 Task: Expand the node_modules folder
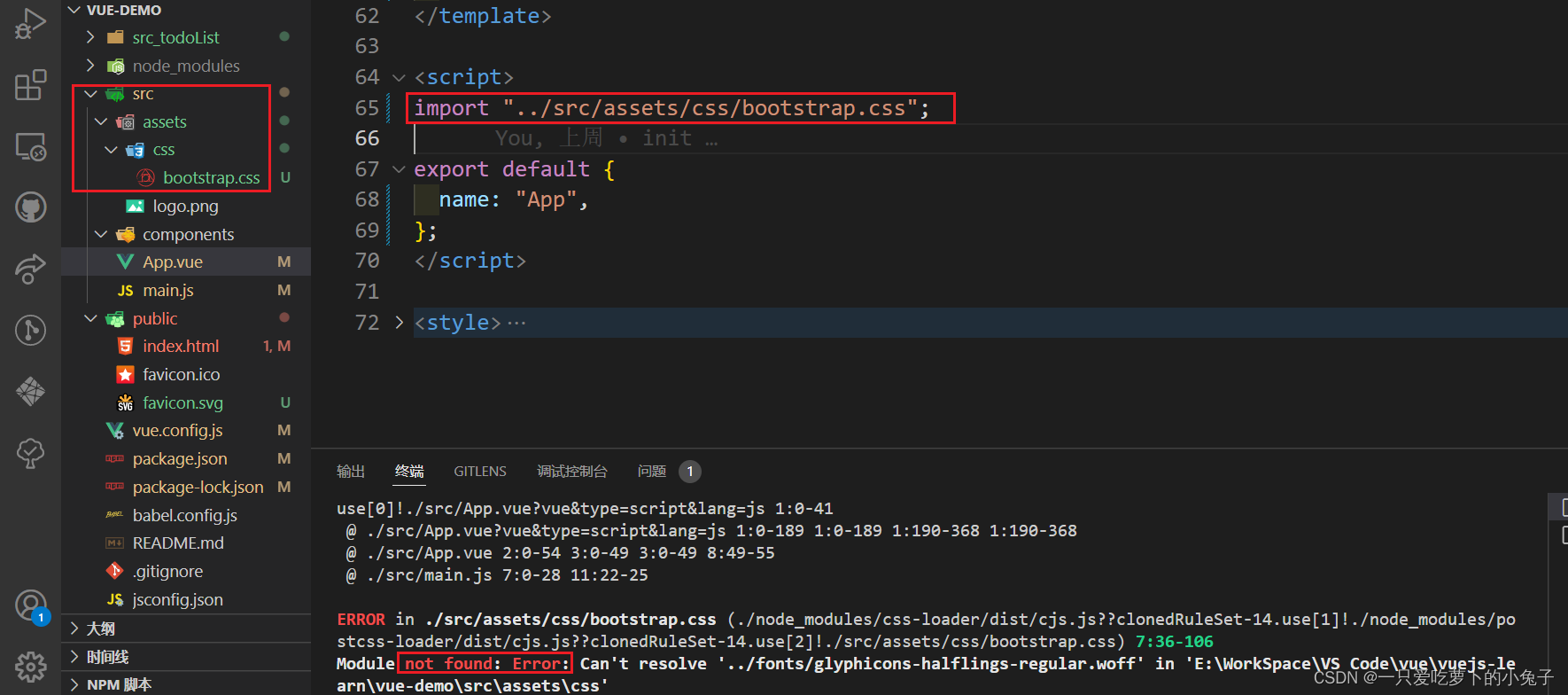pos(90,66)
